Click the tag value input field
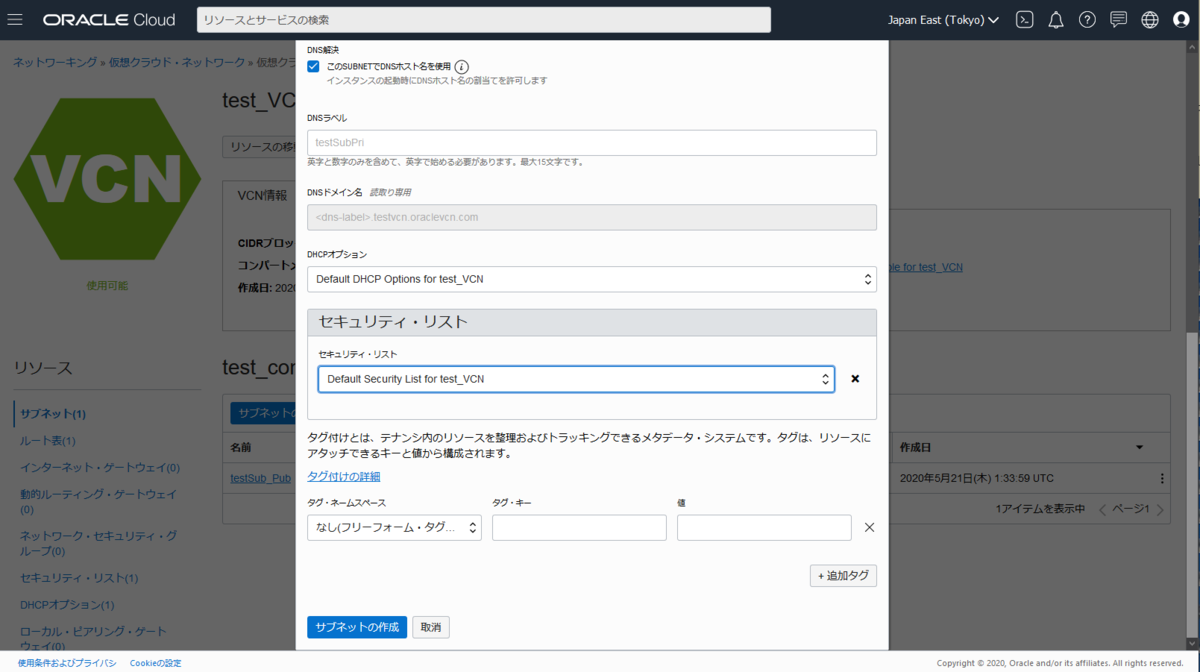This screenshot has width=1200, height=672. click(x=764, y=527)
